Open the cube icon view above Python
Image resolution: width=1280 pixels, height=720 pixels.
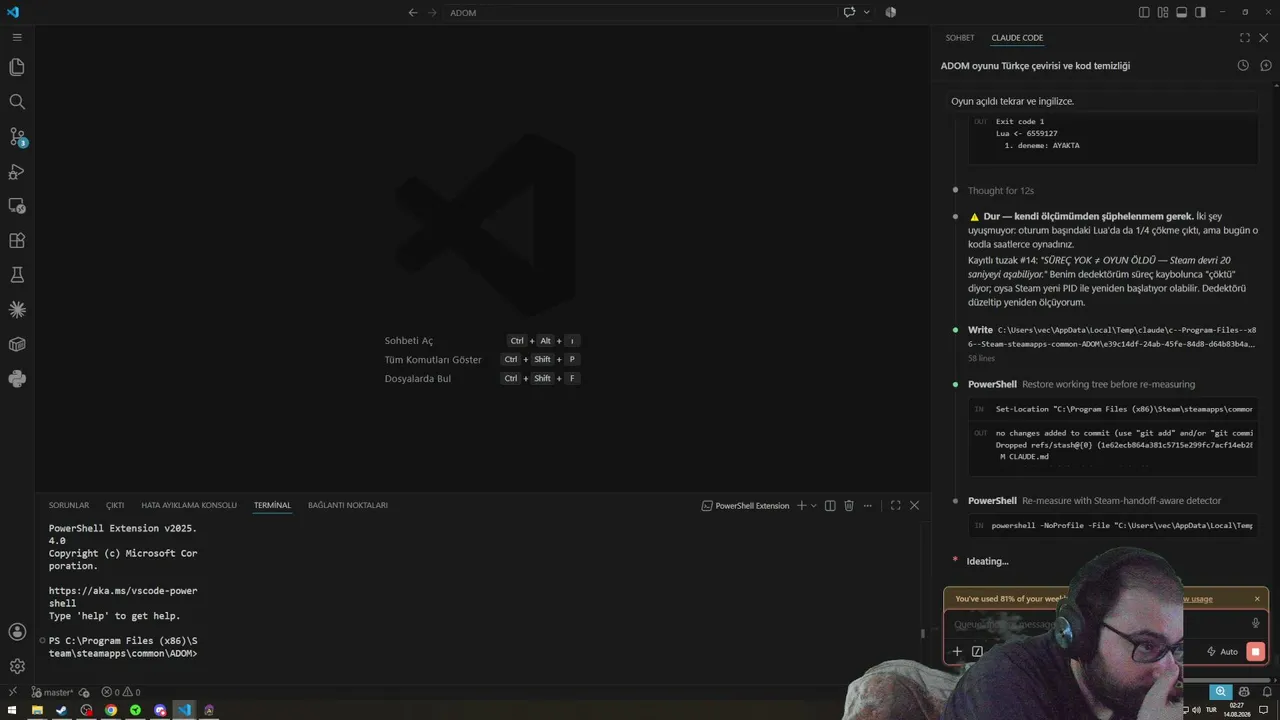[x=17, y=344]
